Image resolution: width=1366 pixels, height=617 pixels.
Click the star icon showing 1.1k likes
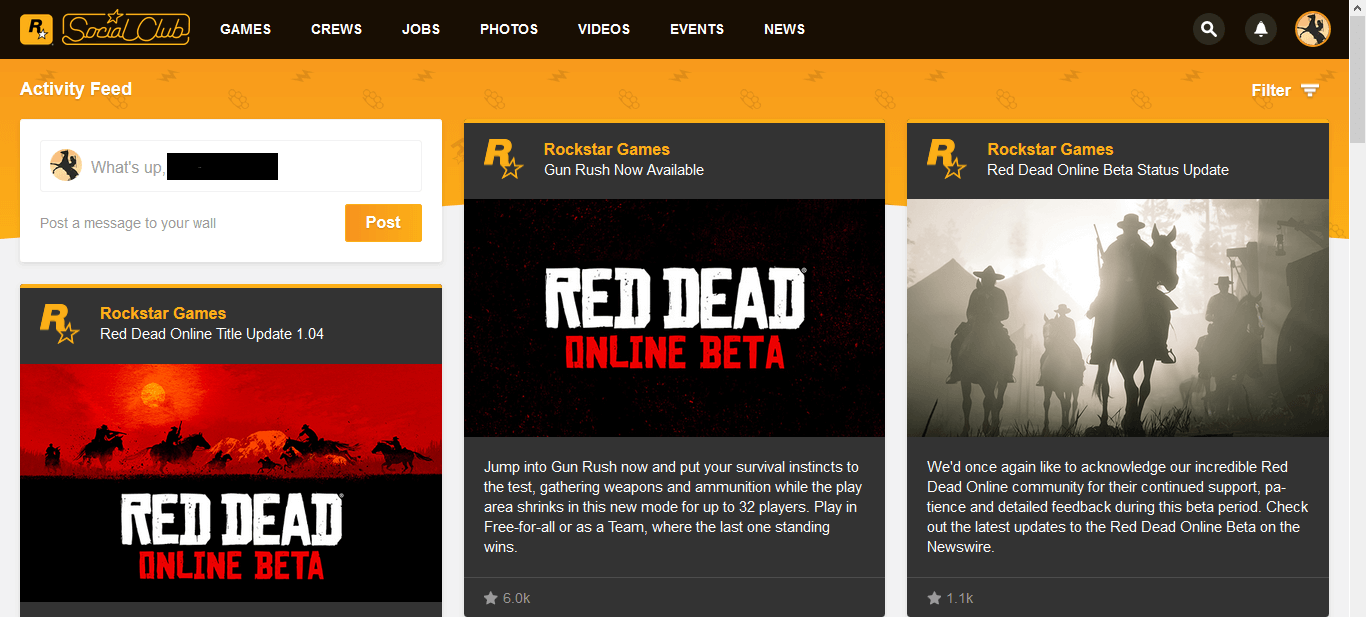point(934,598)
